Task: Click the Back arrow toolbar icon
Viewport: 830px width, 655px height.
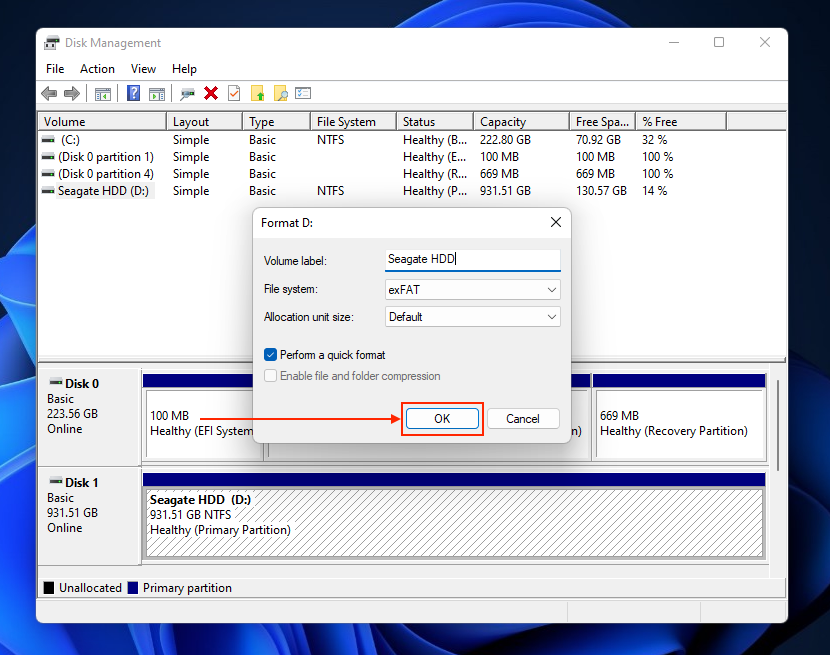Action: 49,94
